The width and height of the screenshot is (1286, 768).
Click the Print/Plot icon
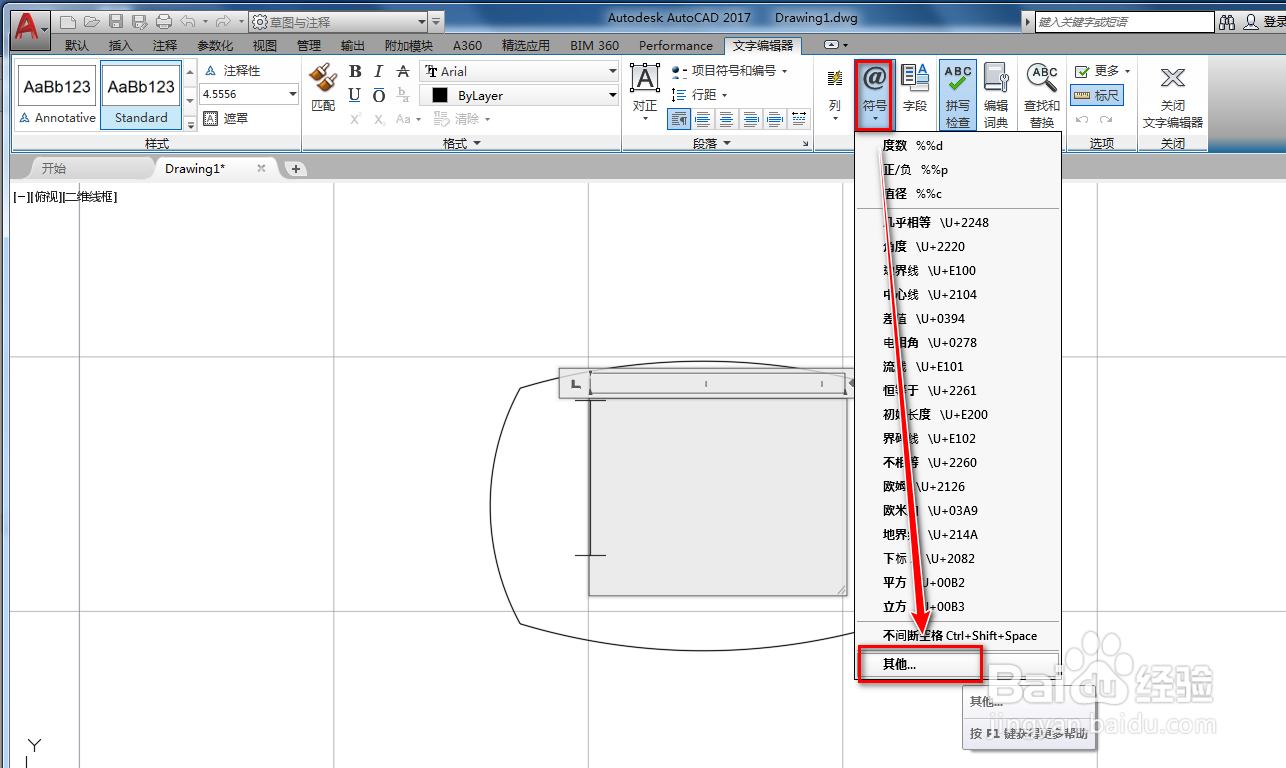164,21
